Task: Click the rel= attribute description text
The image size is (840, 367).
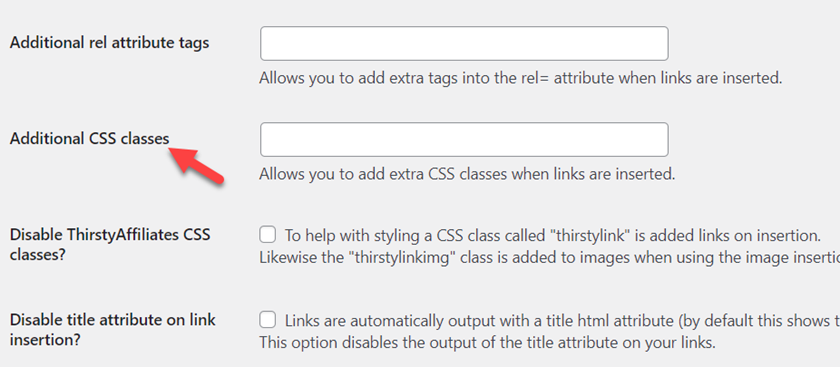Action: tap(521, 78)
